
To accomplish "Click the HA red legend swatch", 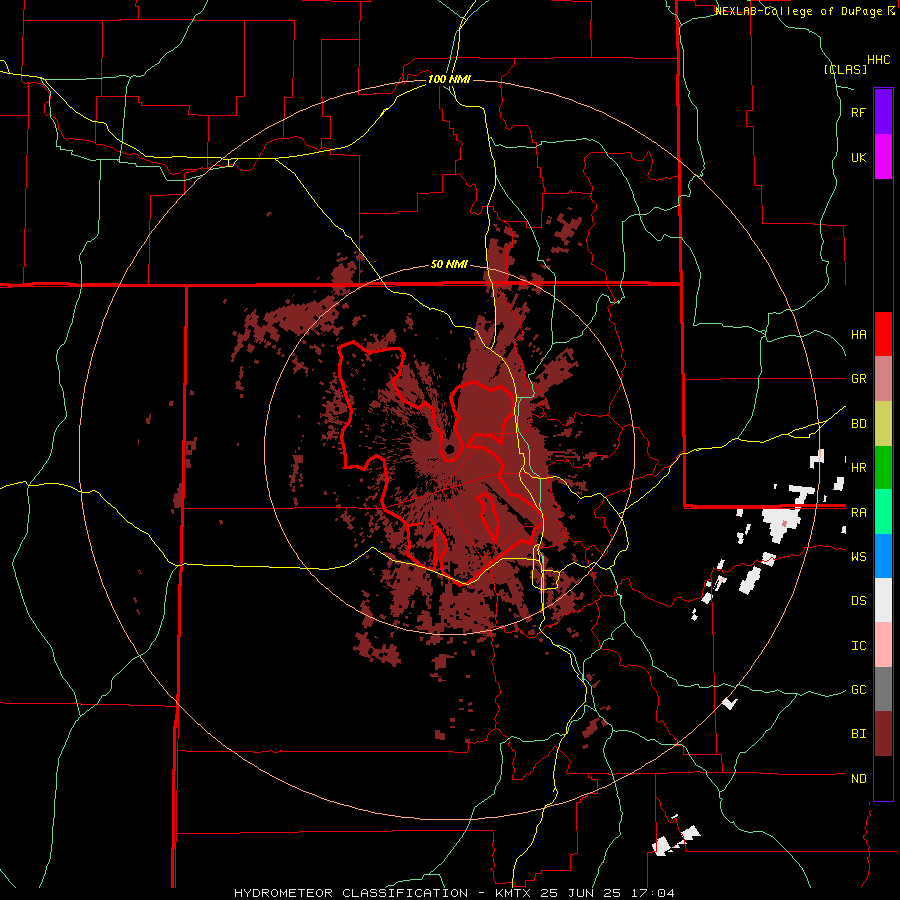I will click(883, 334).
